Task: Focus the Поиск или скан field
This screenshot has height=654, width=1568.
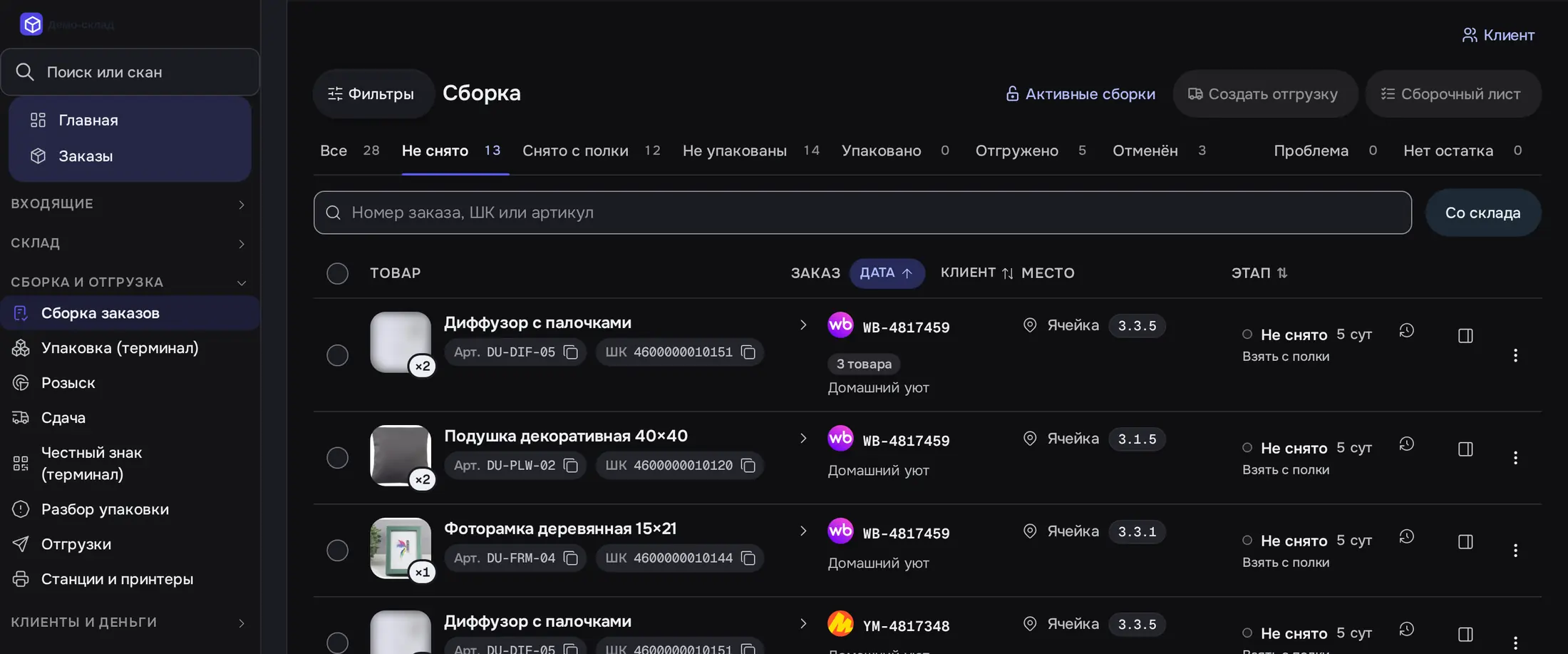Action: 130,72
